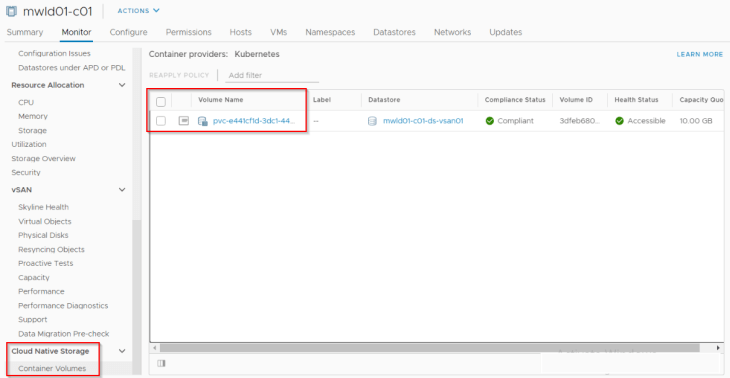
Task: Select CPU under Resource Allocation
Action: point(26,102)
